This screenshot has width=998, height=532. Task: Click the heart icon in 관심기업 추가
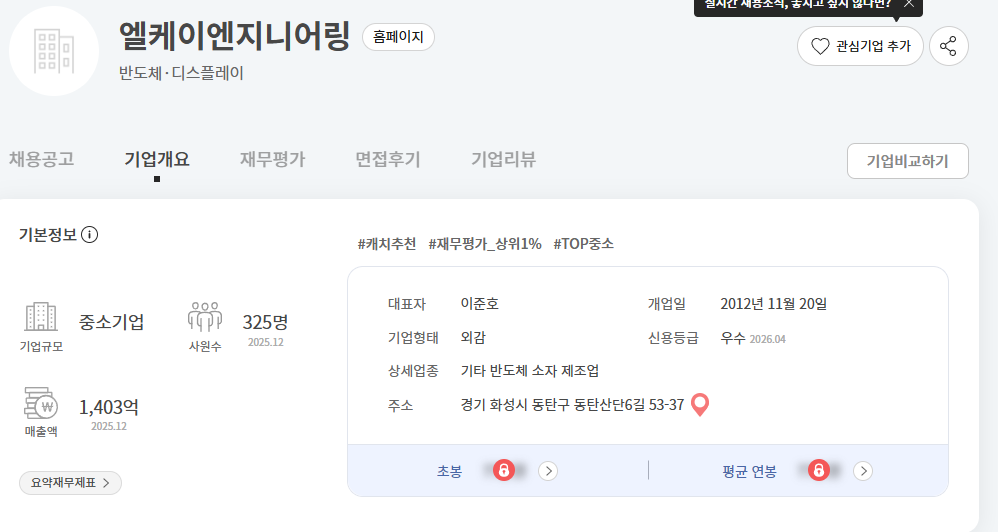(x=820, y=46)
